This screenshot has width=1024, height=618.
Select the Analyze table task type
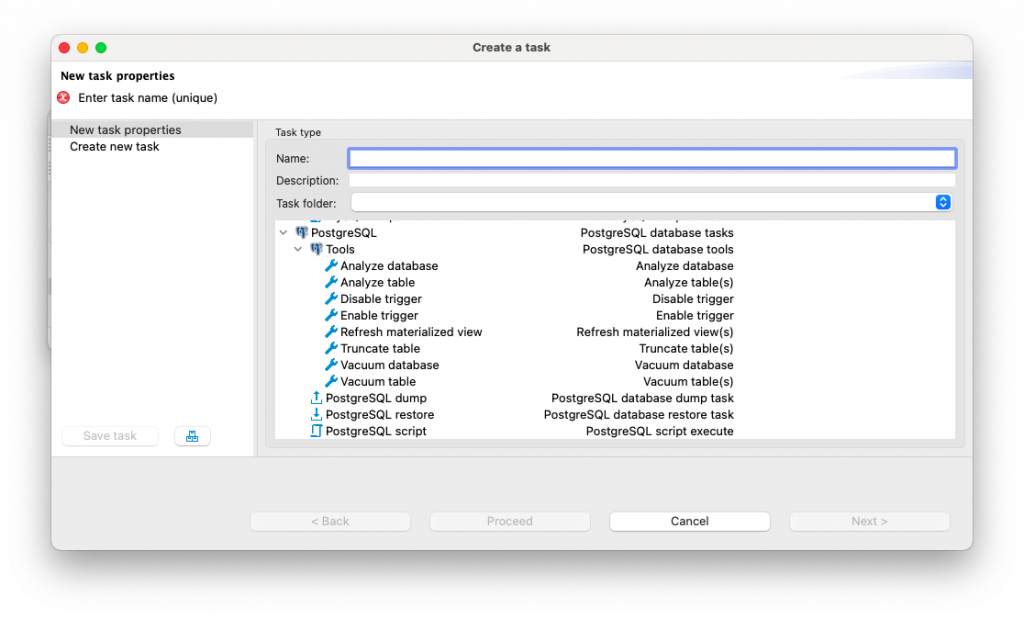pyautogui.click(x=377, y=282)
